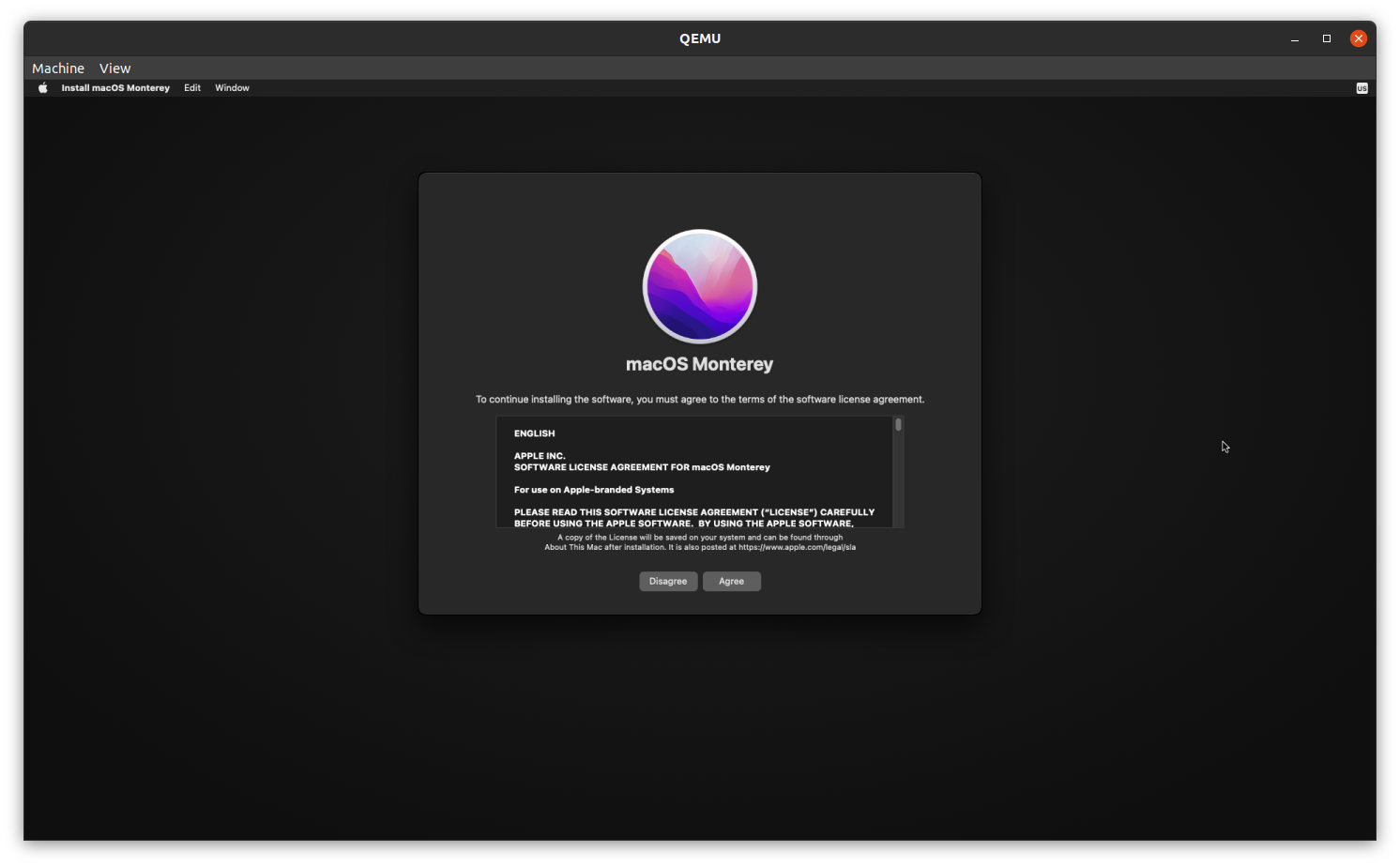Minimize the QEMU window
The width and height of the screenshot is (1400, 867).
tap(1294, 38)
